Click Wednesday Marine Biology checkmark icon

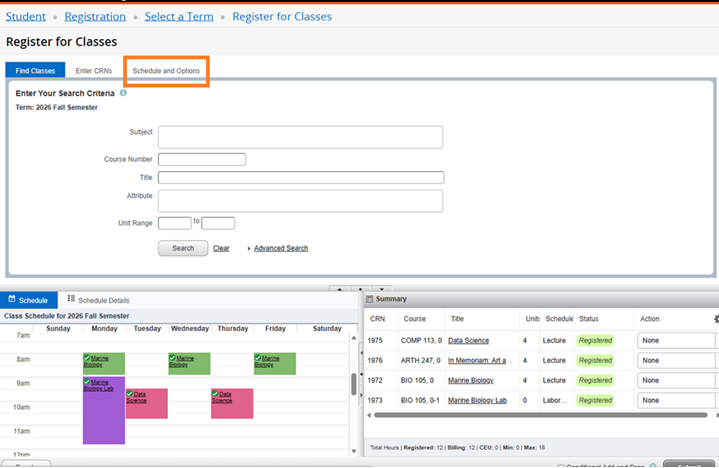pos(172,358)
